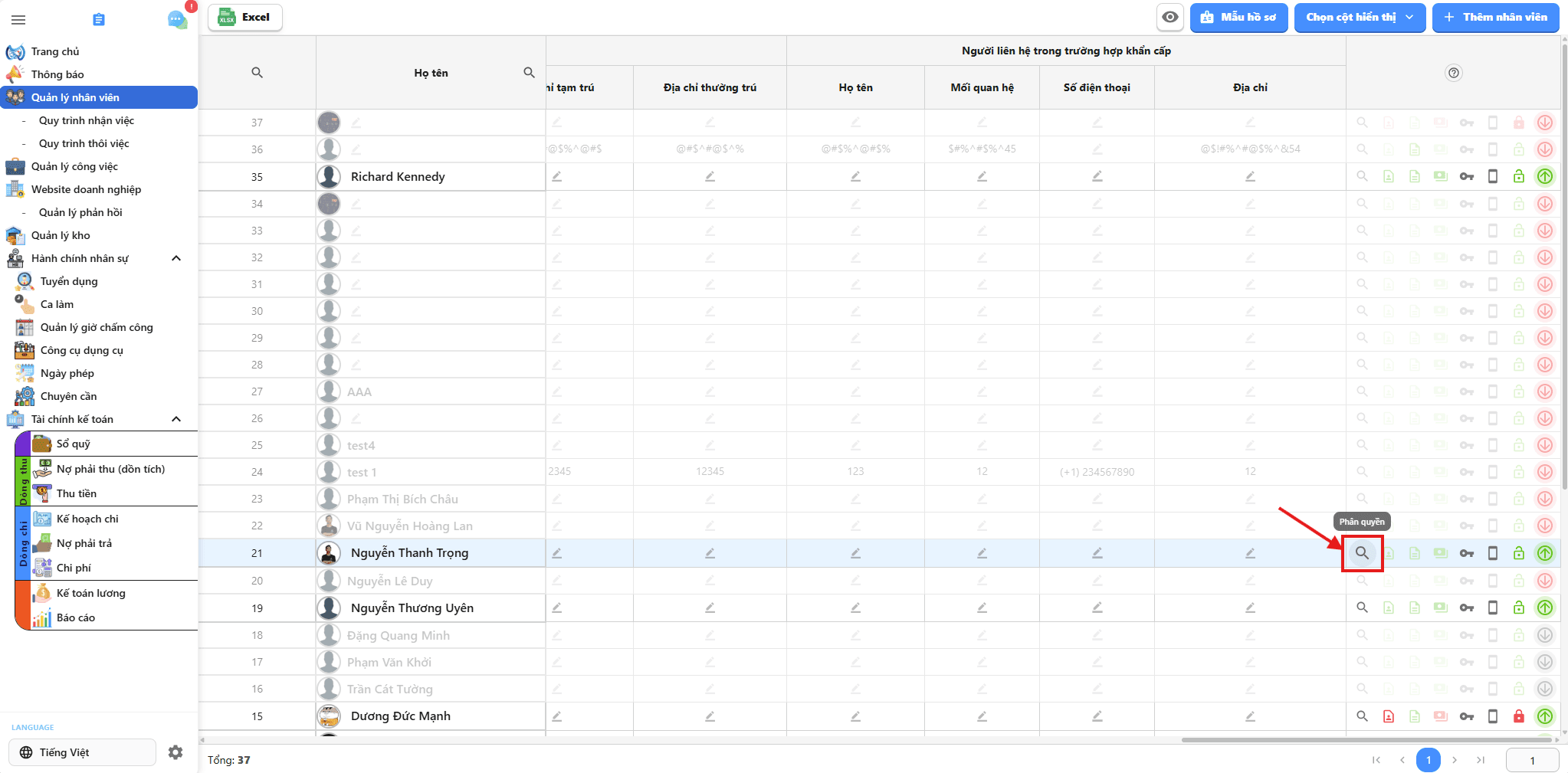Click the Kế toán lương money bag icon
Screen dimensions: 1568x773
tap(43, 593)
